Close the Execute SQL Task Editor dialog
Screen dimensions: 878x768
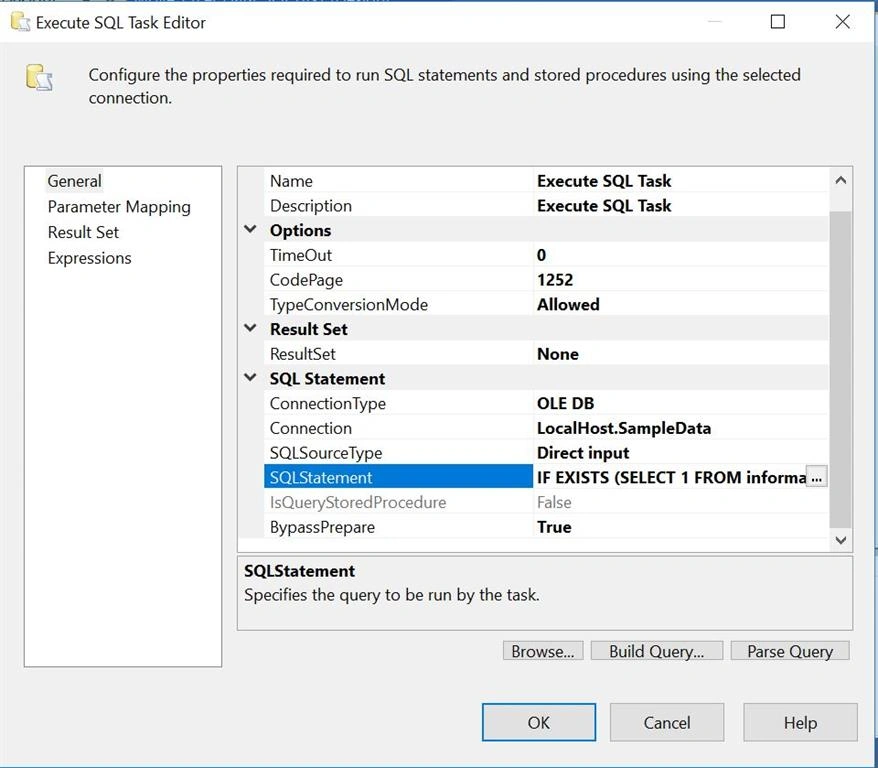coord(842,22)
